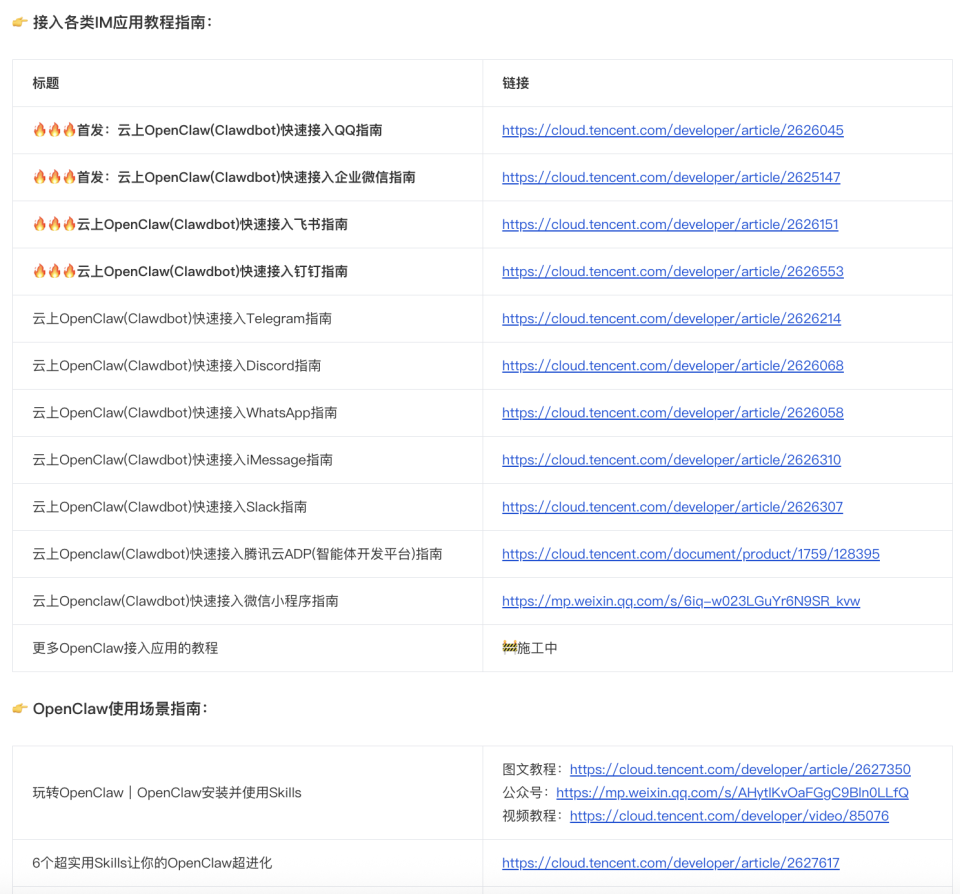Open the 钉钉接入指南 article link
Image resolution: width=960 pixels, height=894 pixels.
[x=672, y=271]
